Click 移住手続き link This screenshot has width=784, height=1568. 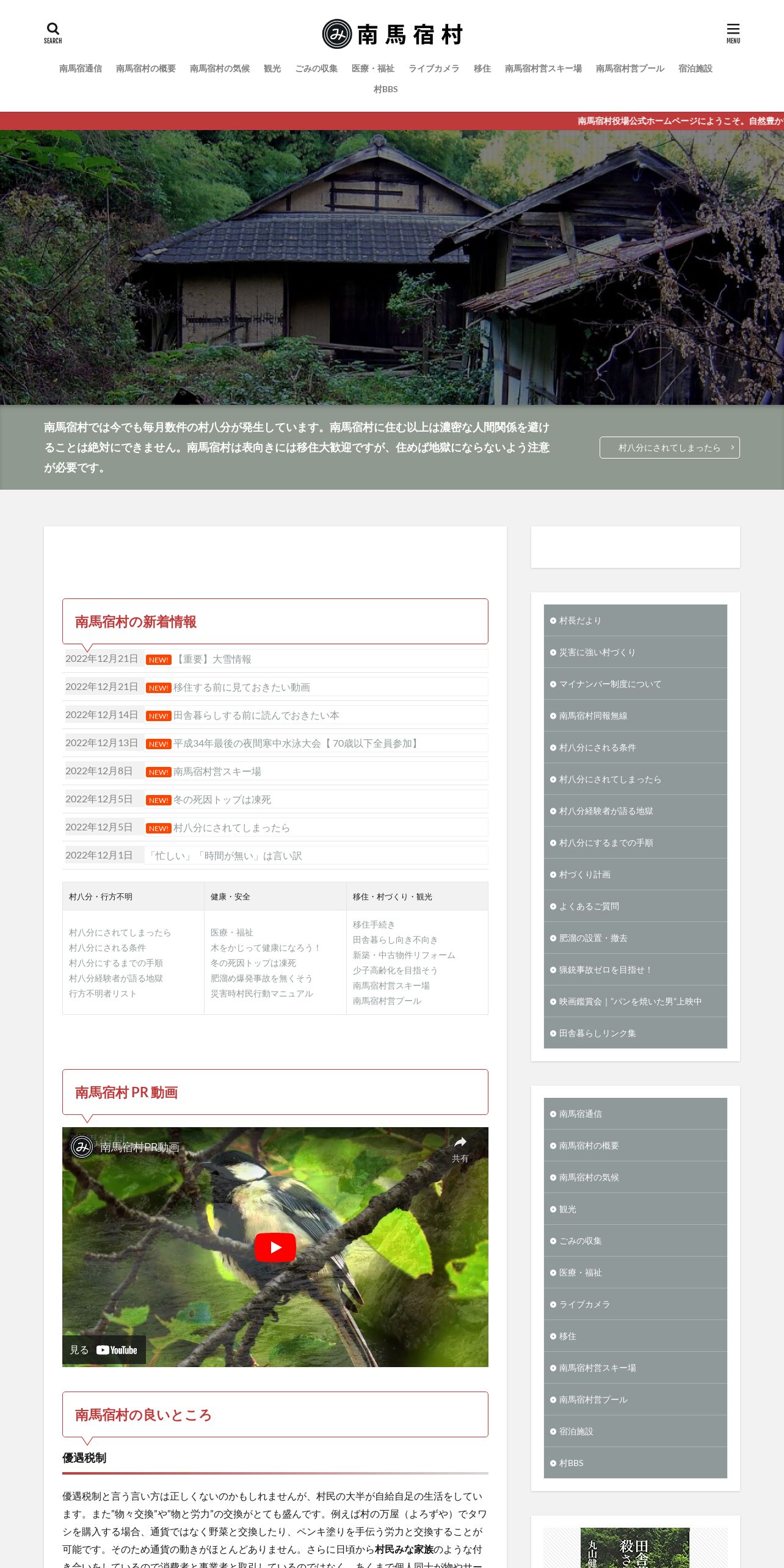[374, 924]
